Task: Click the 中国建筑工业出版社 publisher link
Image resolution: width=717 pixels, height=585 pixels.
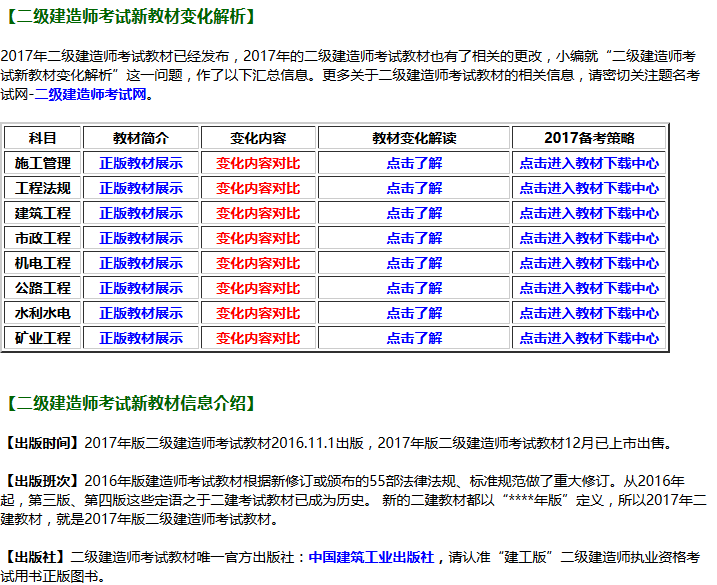Action: tap(371, 557)
